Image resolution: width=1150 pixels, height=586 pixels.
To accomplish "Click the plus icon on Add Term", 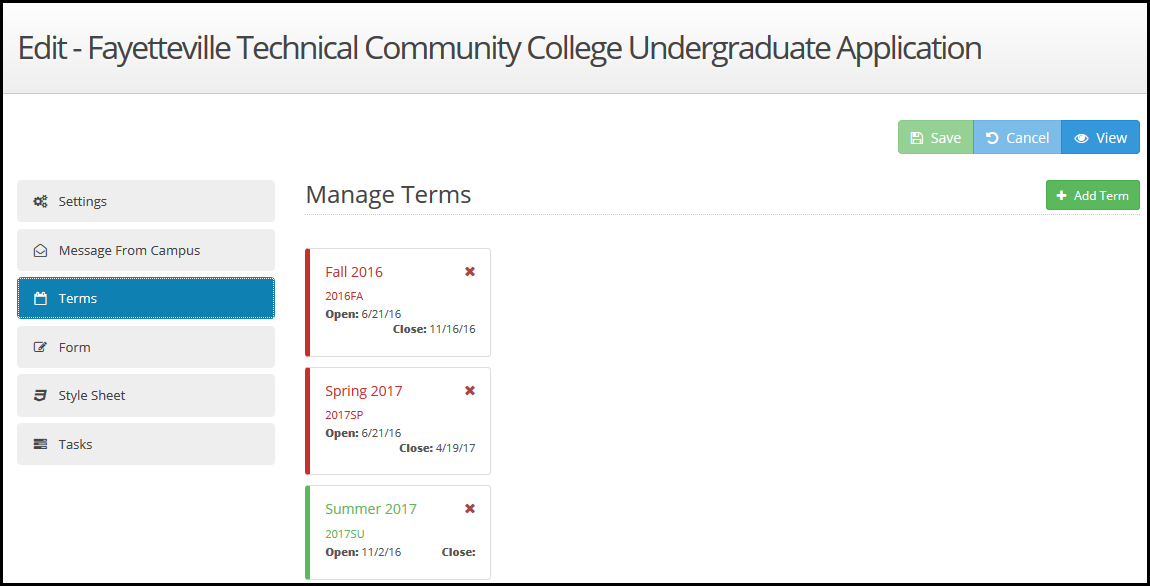I will pos(1063,195).
